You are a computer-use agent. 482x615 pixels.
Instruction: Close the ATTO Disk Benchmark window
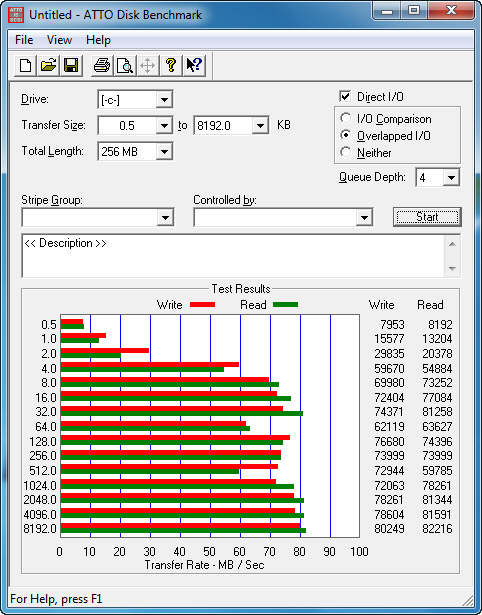451,11
